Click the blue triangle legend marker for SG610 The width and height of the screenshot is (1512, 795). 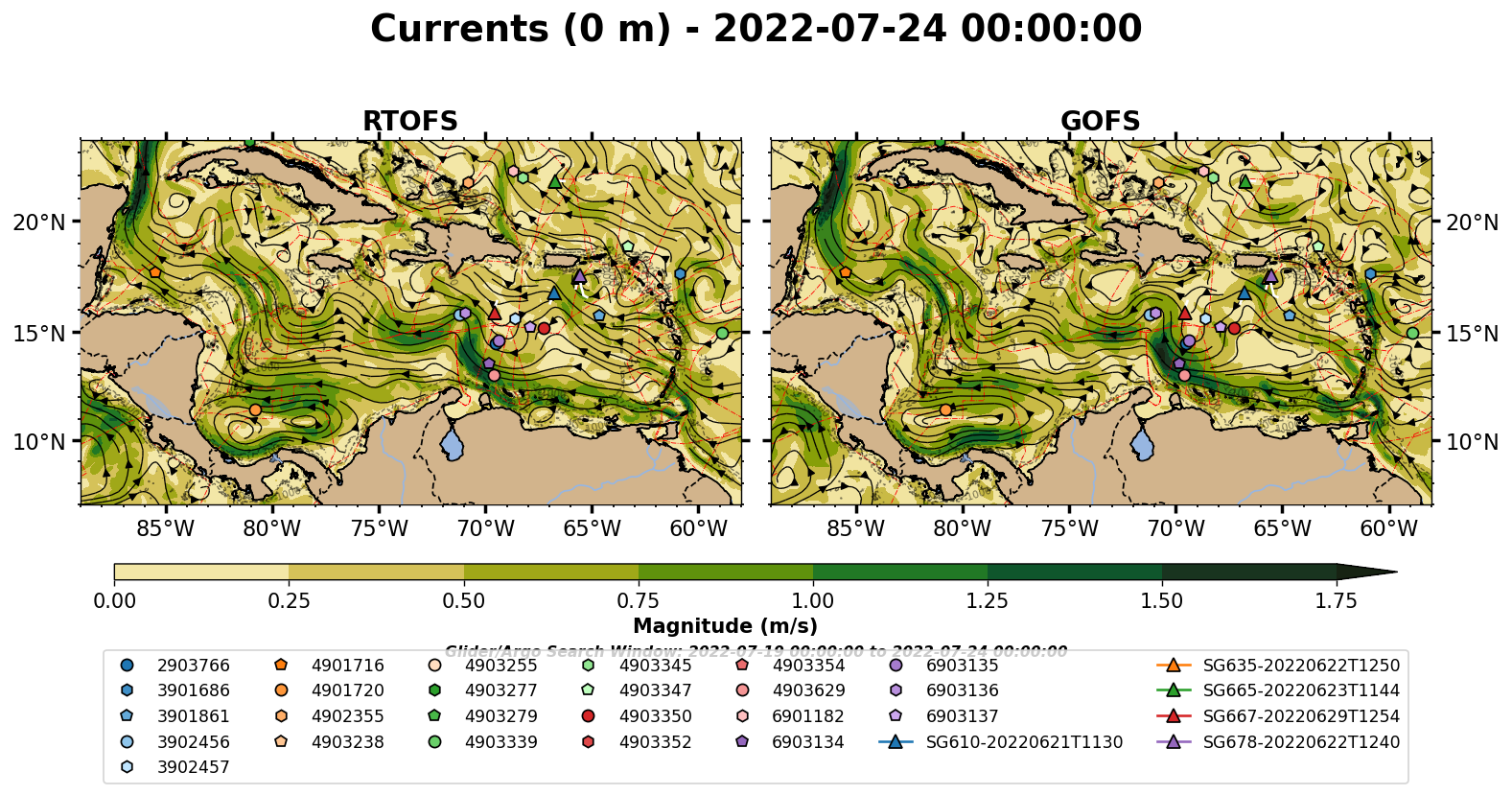pos(896,741)
